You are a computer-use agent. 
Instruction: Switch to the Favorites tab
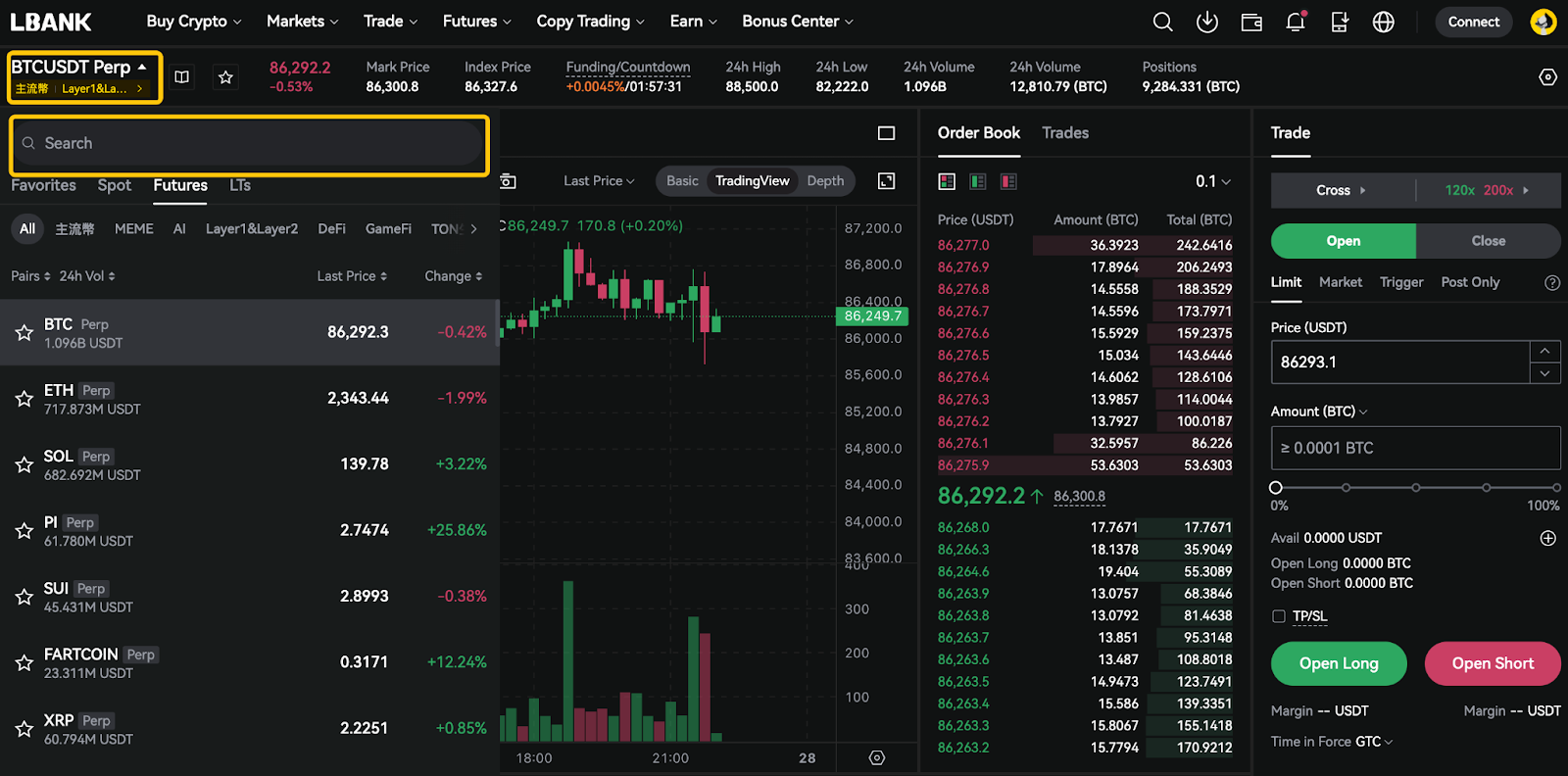click(43, 185)
